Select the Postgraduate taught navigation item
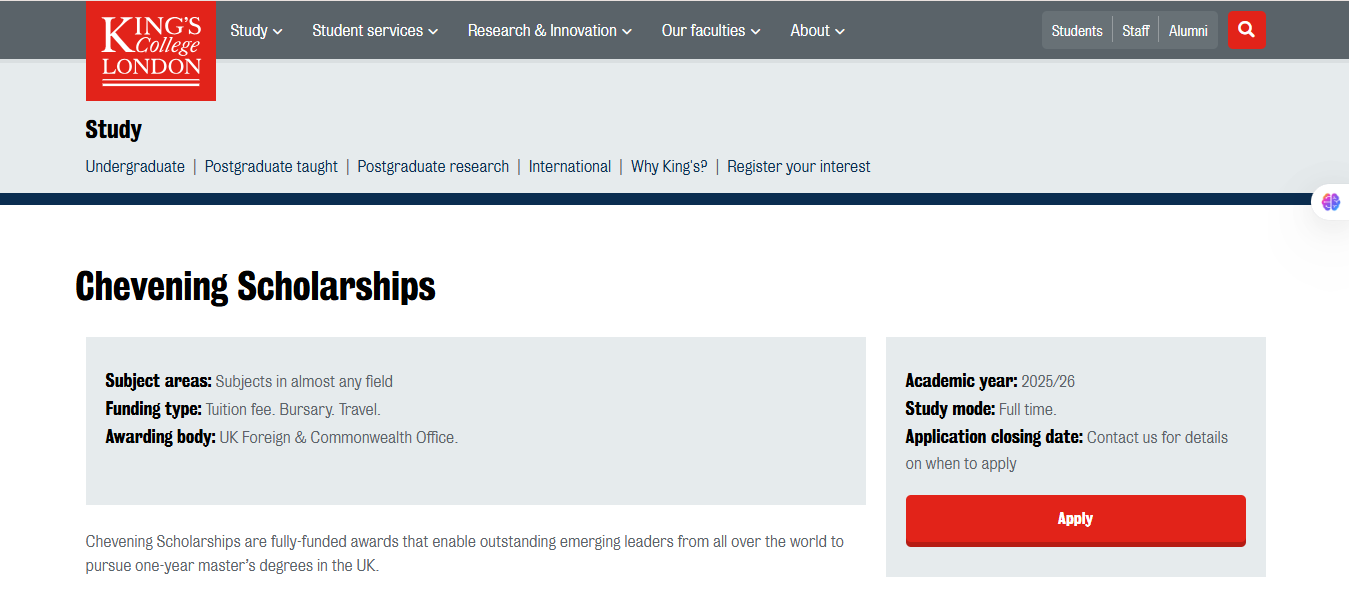This screenshot has height=594, width=1349. tap(271, 167)
